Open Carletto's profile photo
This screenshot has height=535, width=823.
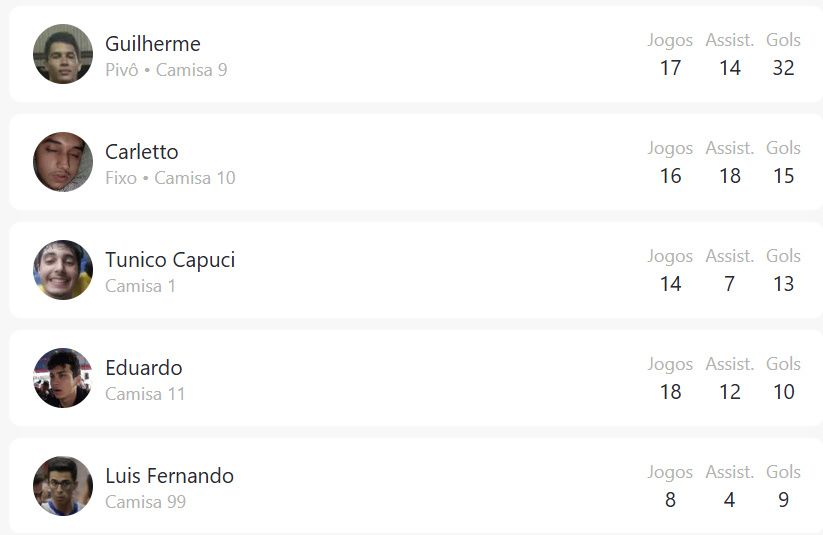tap(63, 162)
